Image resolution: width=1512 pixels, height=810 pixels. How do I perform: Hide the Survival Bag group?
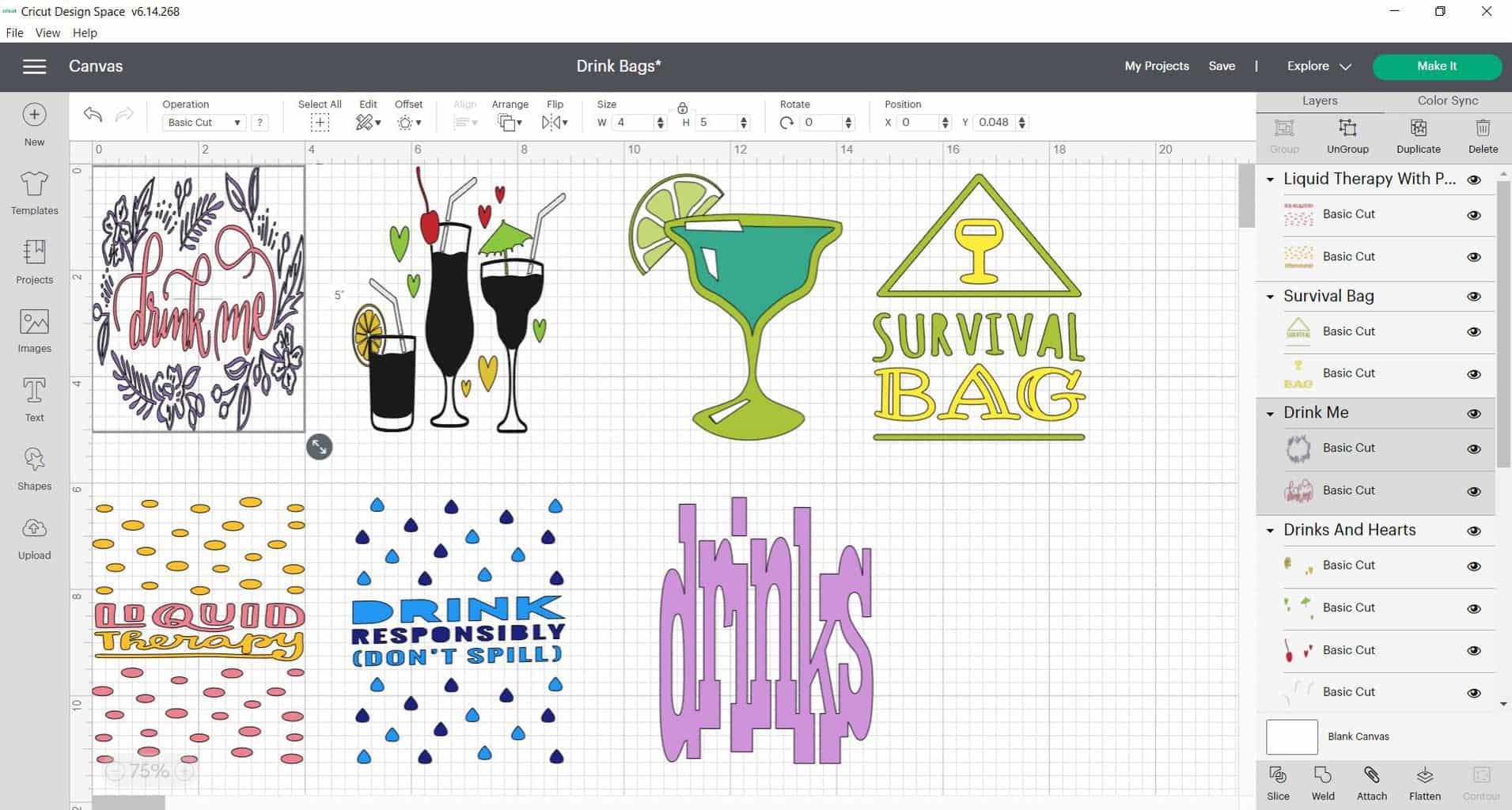coord(1473,297)
